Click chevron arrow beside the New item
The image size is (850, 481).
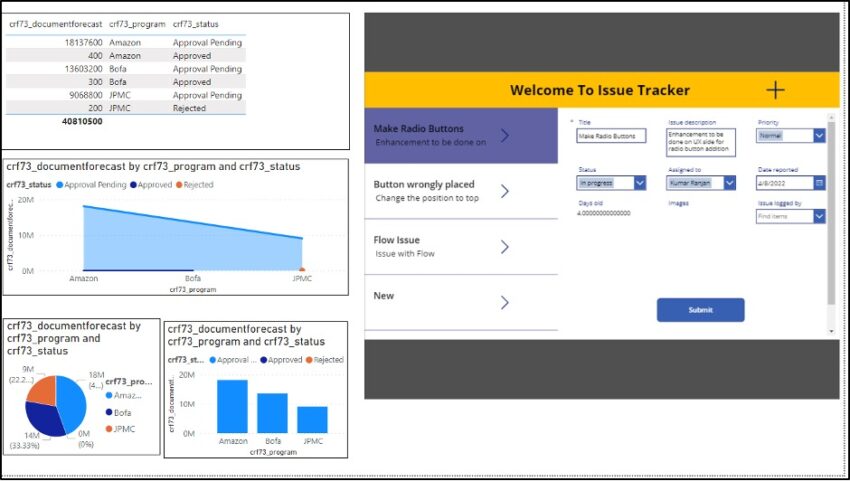tap(504, 302)
